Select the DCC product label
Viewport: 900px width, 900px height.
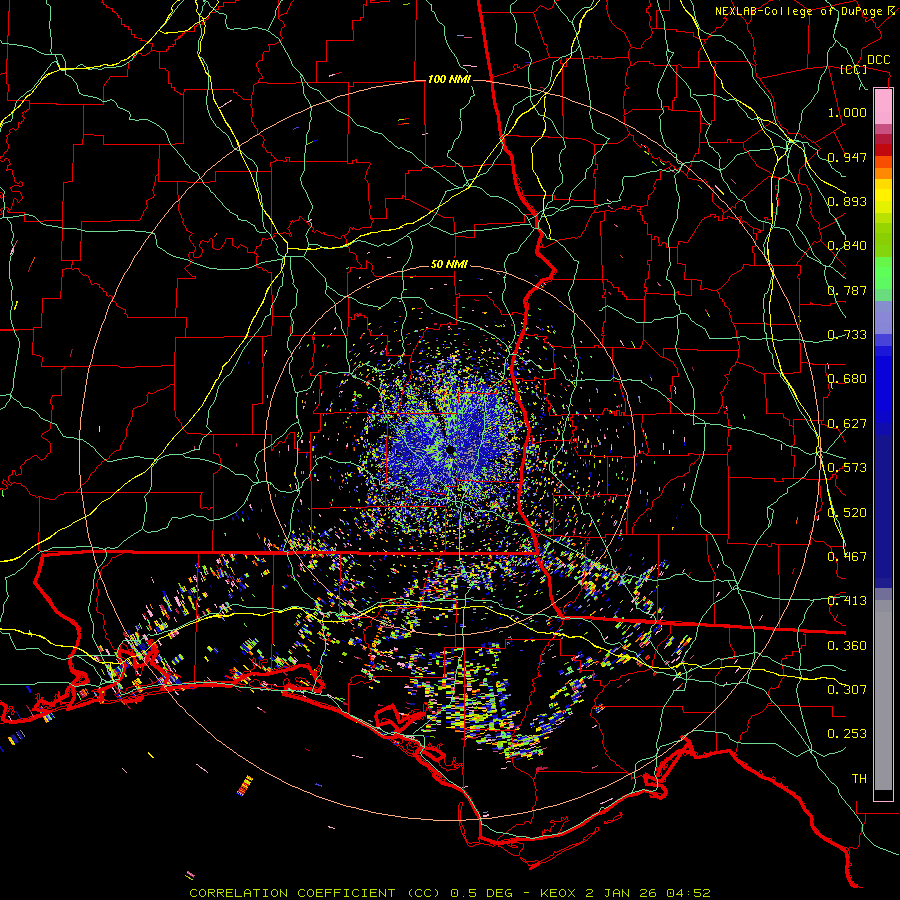[x=878, y=60]
